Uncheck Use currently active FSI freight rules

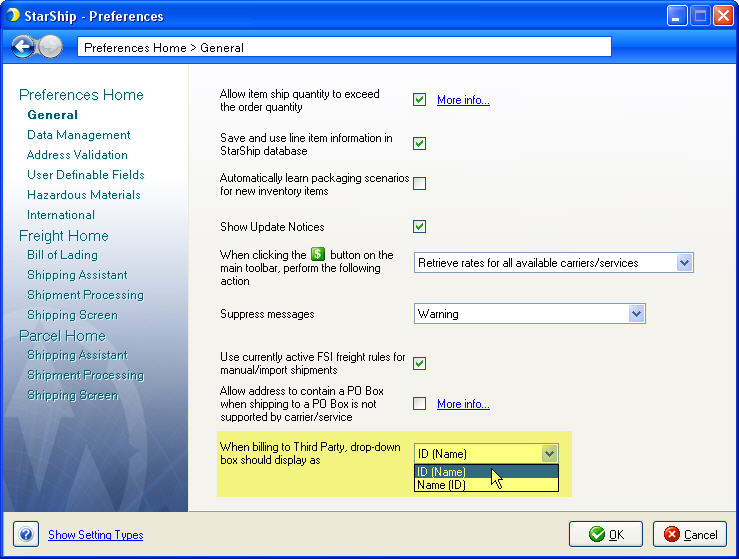coord(419,363)
